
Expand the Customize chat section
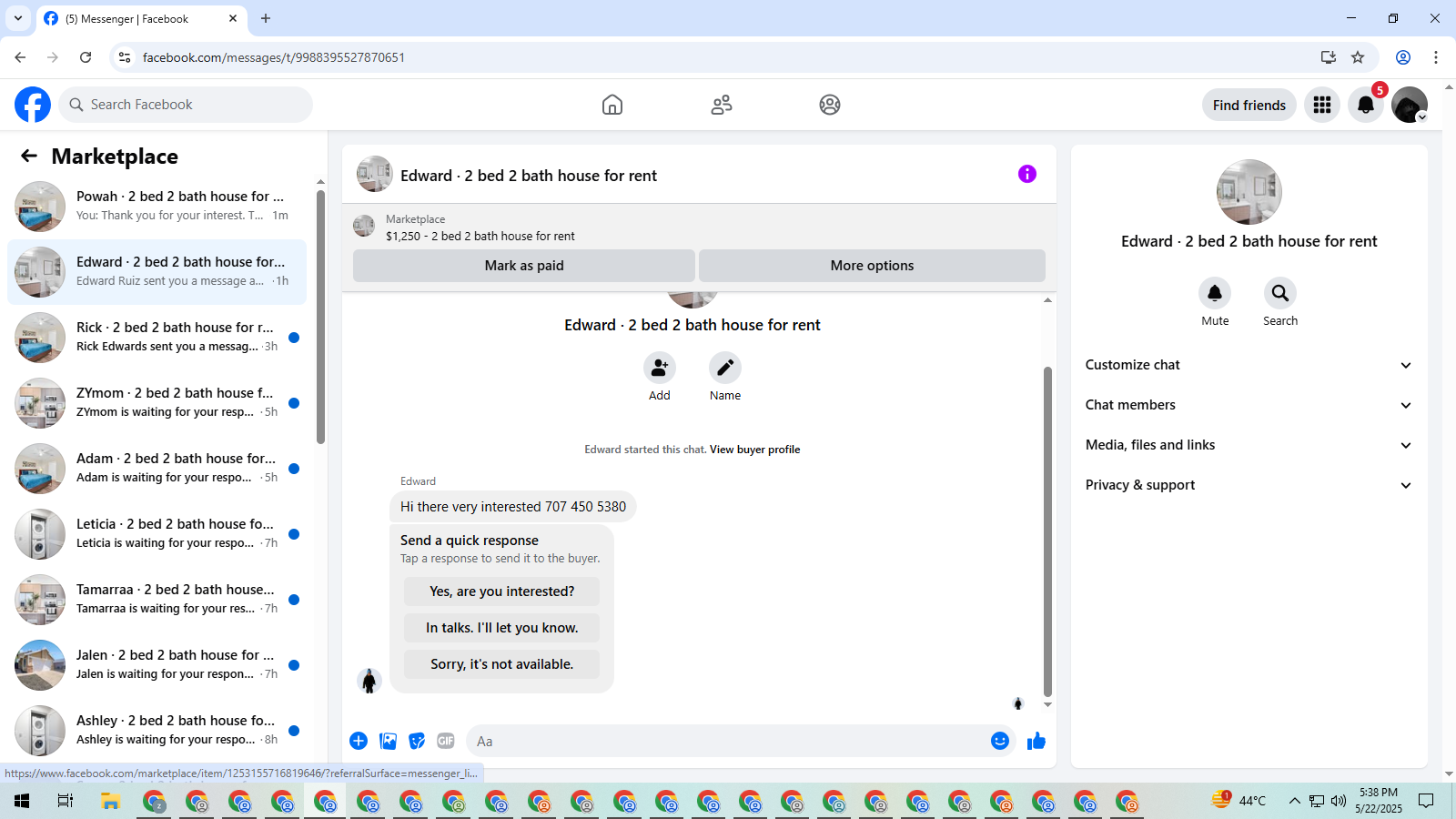(1249, 365)
